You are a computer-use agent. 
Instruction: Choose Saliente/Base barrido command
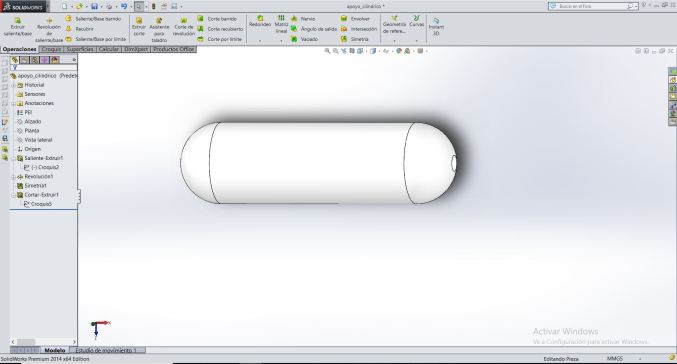93,19
